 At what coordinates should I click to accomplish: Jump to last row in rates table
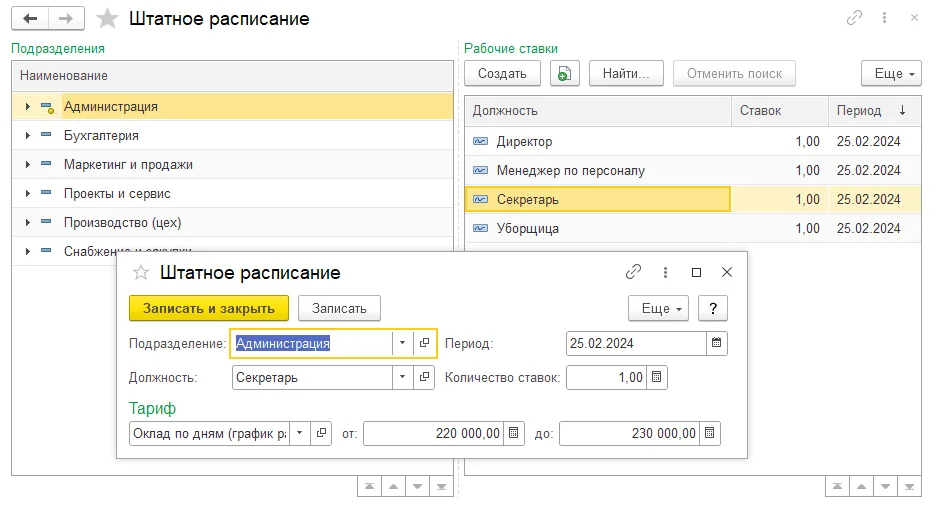click(x=909, y=486)
